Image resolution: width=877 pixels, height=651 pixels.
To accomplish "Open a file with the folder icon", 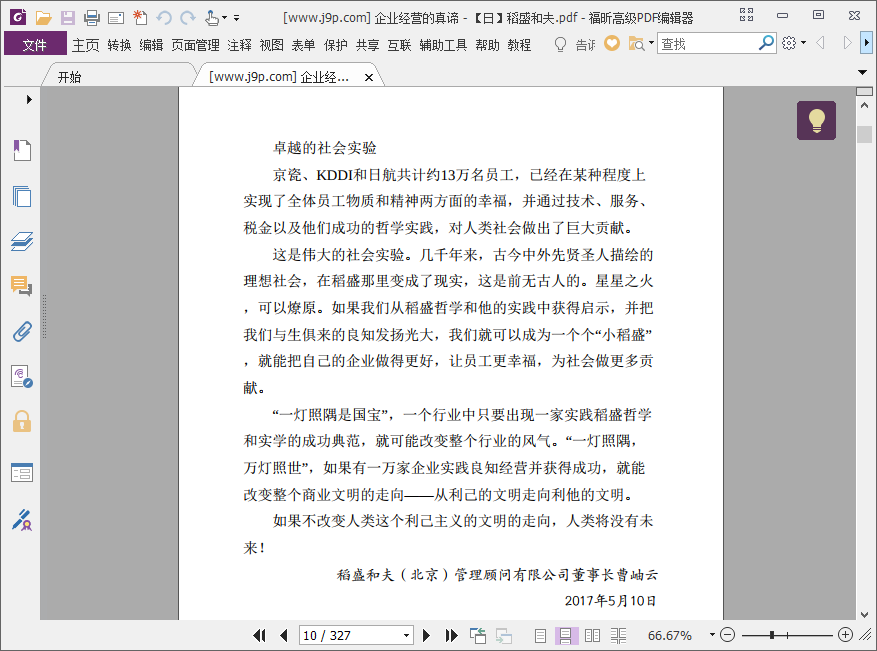I will [43, 18].
